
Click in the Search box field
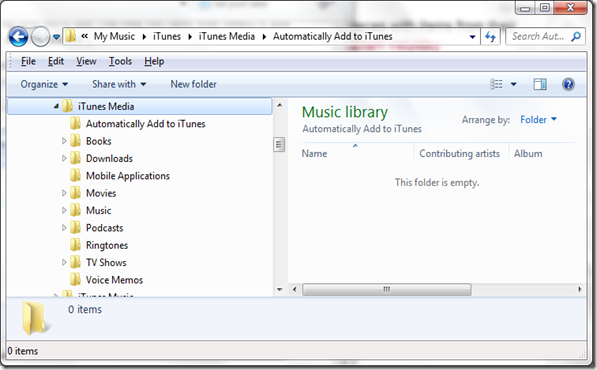coord(538,37)
